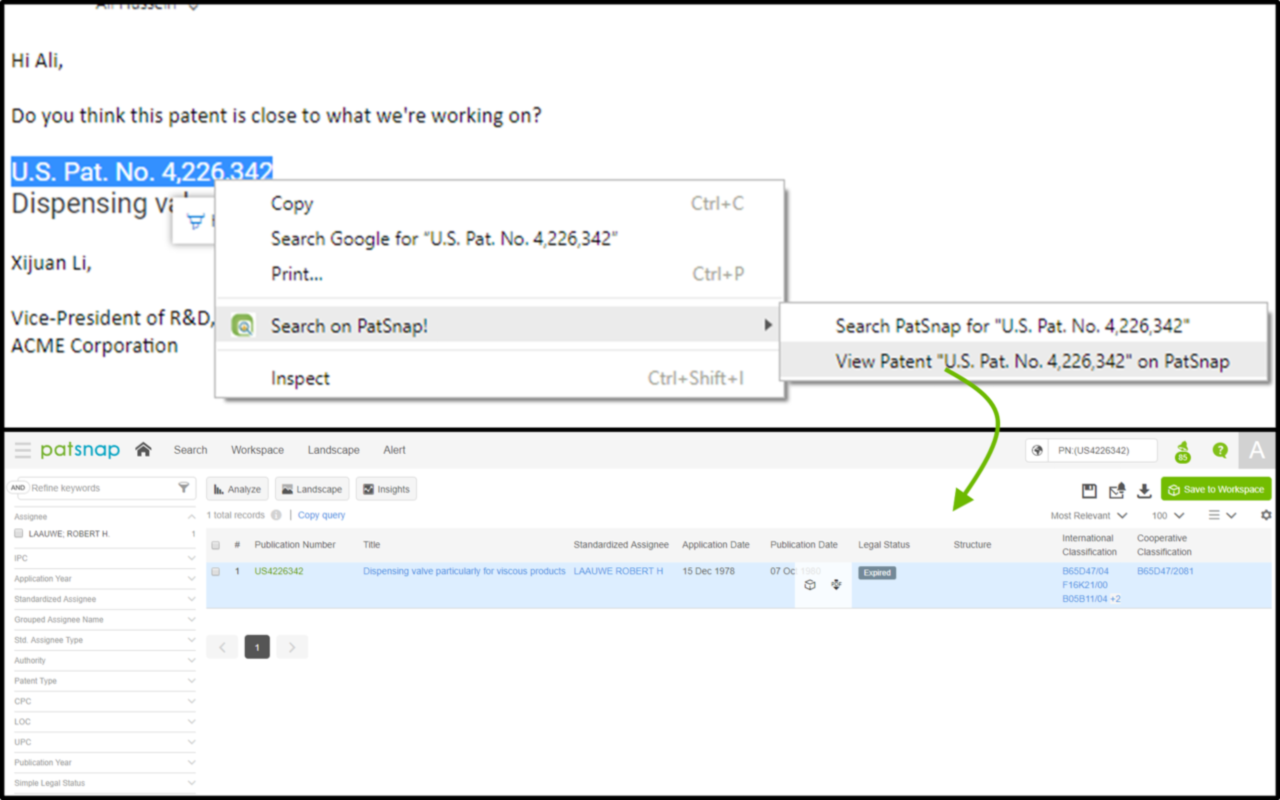Image resolution: width=1280 pixels, height=800 pixels.
Task: Select Search PatSnap for "U.S. Pat. No. 4,226,342"
Action: point(1023,326)
